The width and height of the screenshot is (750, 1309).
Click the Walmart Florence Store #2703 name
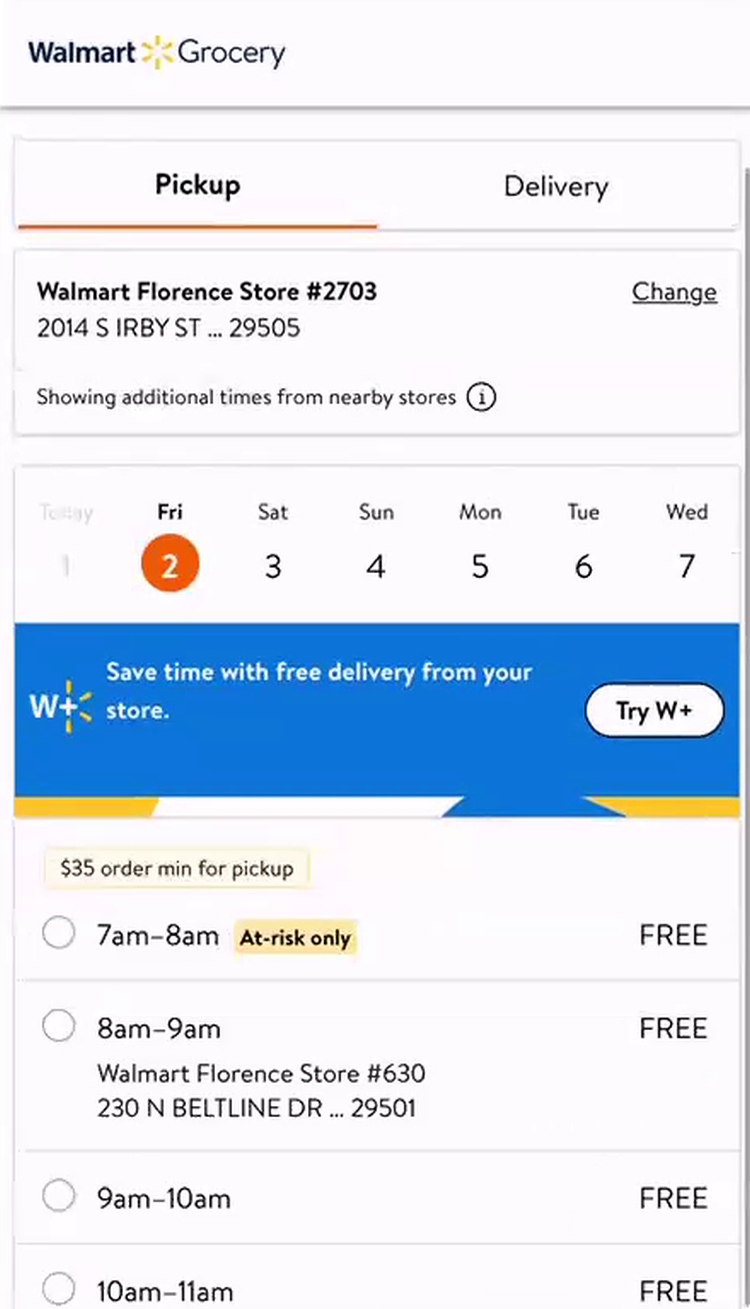(207, 292)
